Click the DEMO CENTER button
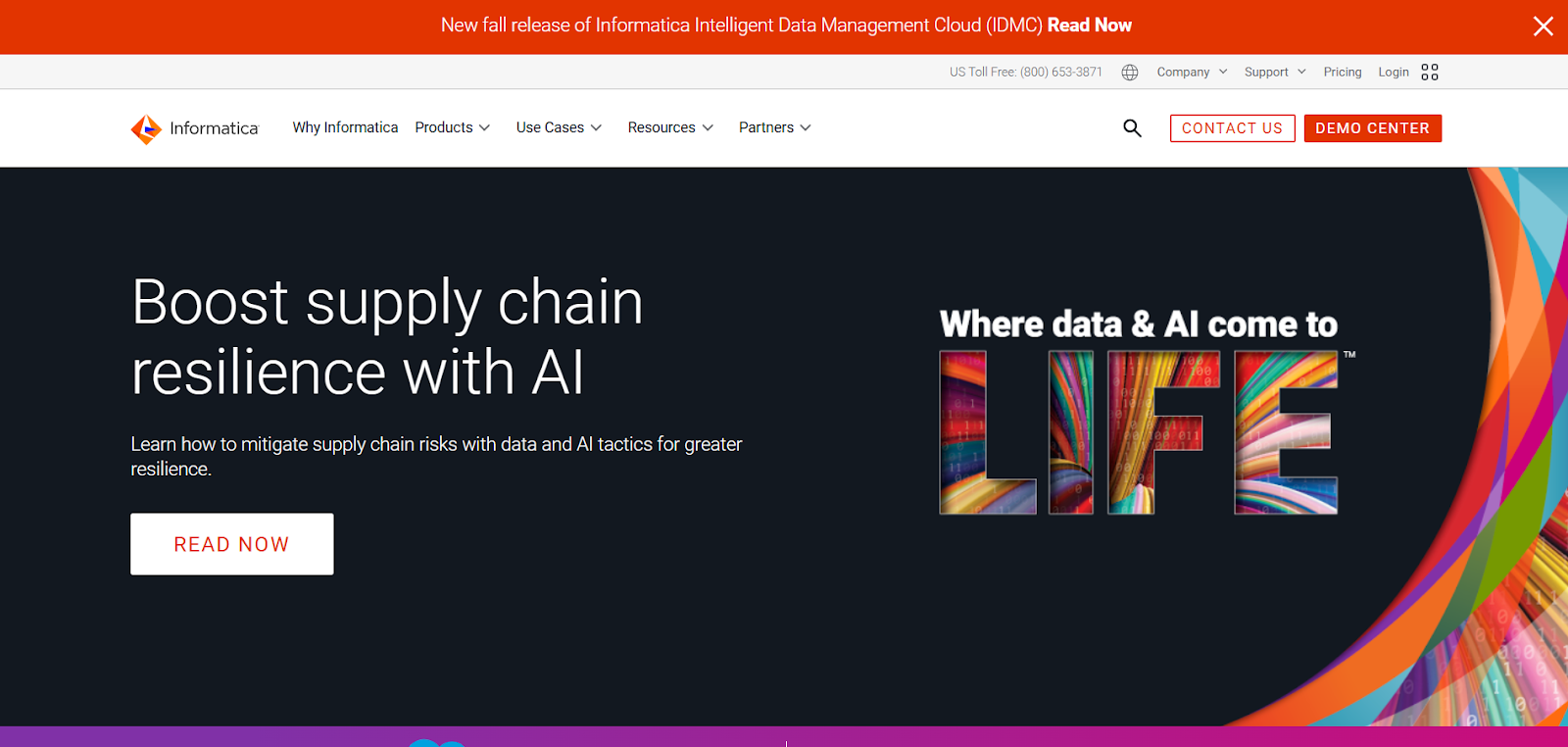1568x747 pixels. point(1372,127)
